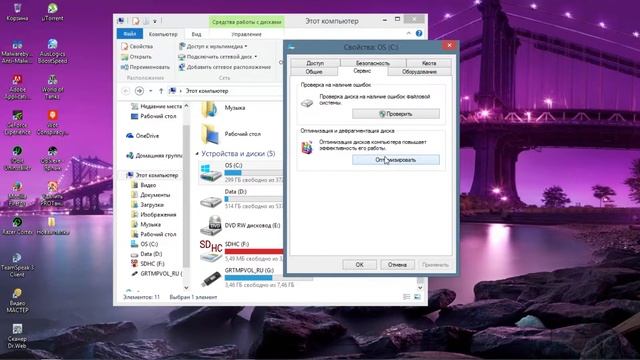This screenshot has height=360, width=640.
Task: Select Видео in the navigation pane
Action: click(x=143, y=185)
